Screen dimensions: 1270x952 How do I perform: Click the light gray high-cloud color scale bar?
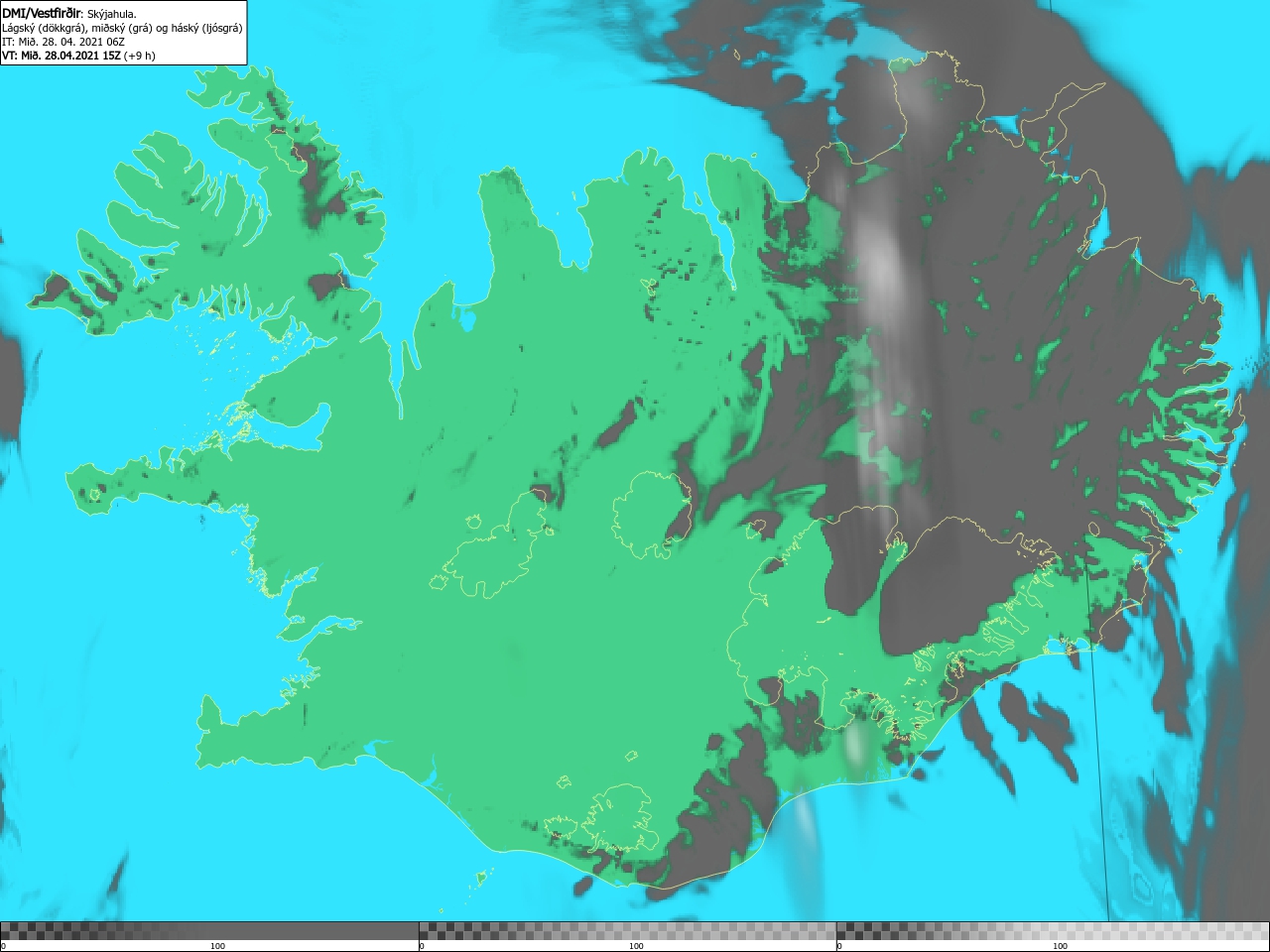1053,931
